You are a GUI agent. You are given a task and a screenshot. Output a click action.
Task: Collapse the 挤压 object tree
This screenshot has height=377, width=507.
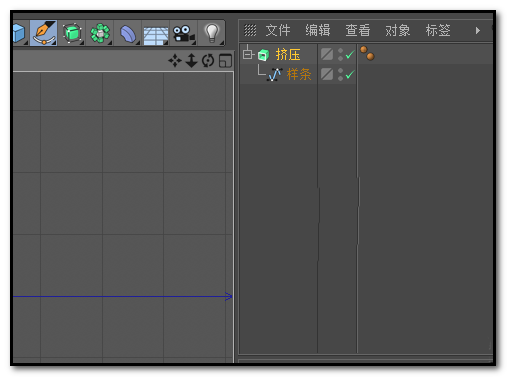pyautogui.click(x=248, y=54)
